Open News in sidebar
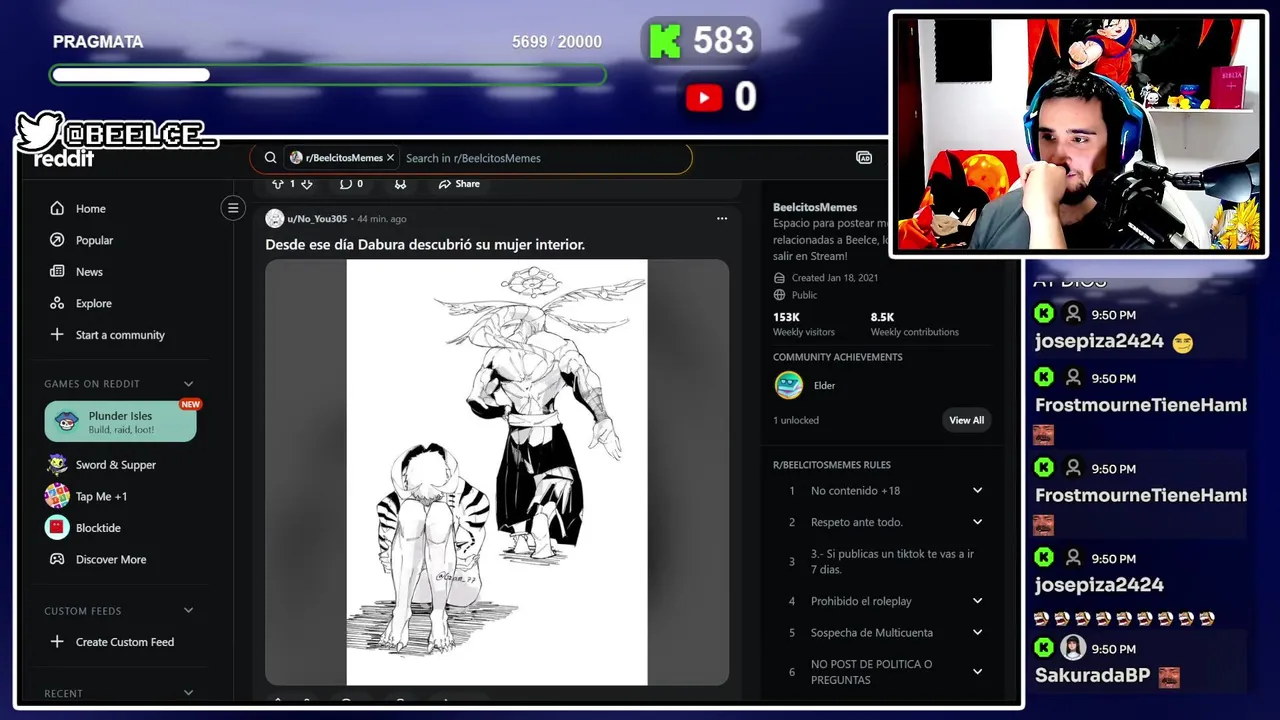The height and width of the screenshot is (720, 1280). coord(89,272)
